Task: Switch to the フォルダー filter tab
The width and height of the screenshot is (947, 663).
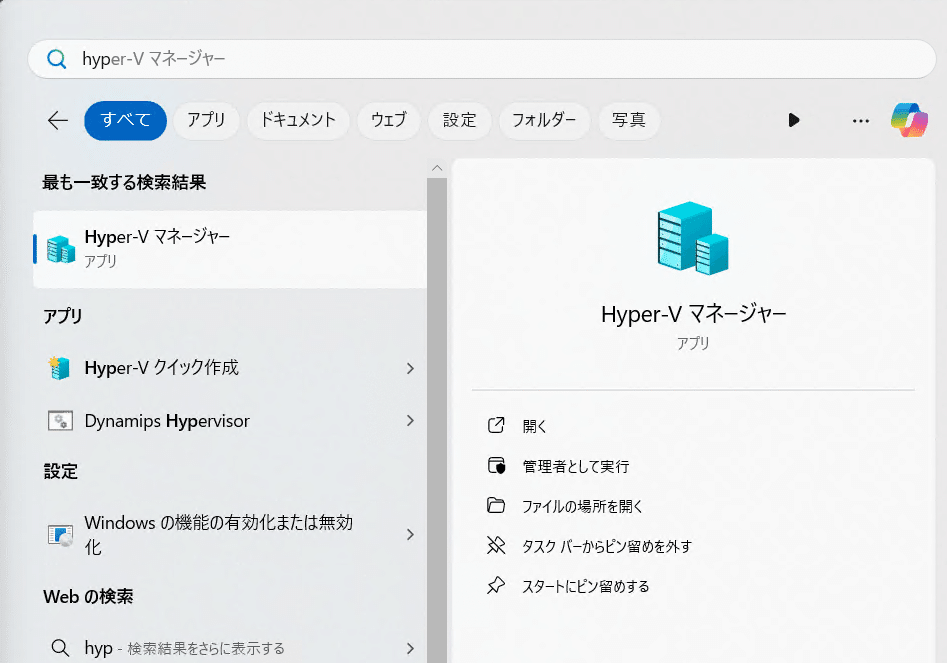Action: click(x=544, y=120)
